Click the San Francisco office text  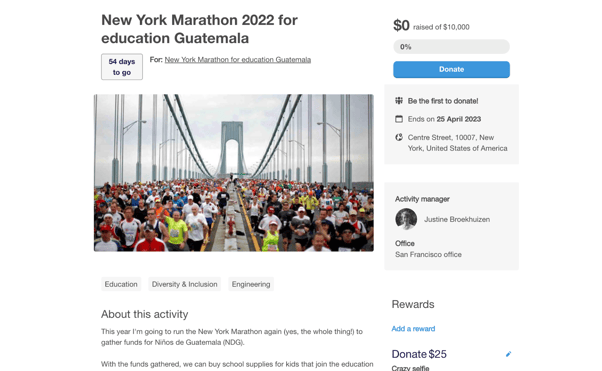pyautogui.click(x=428, y=255)
